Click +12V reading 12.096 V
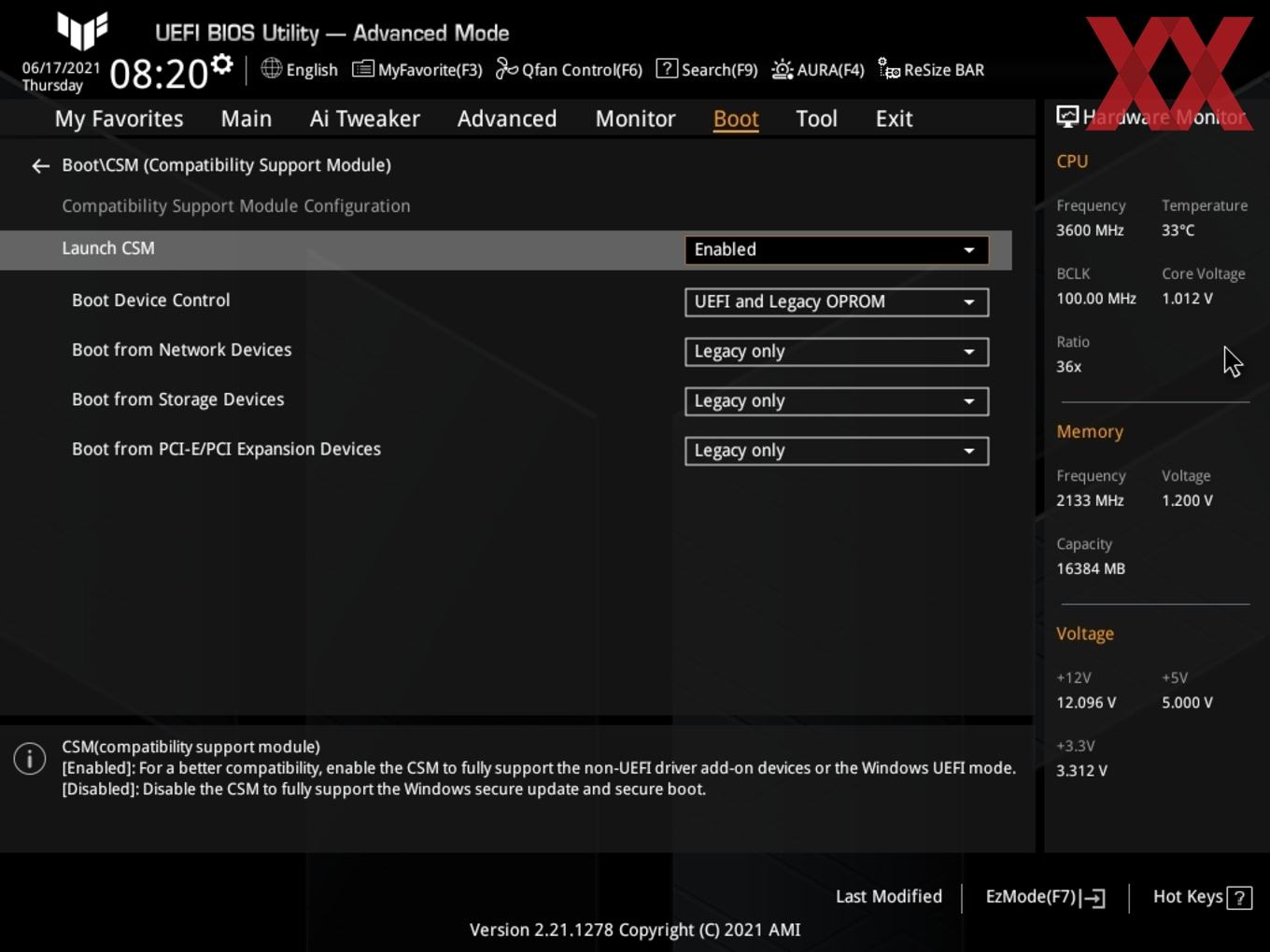 [1086, 703]
